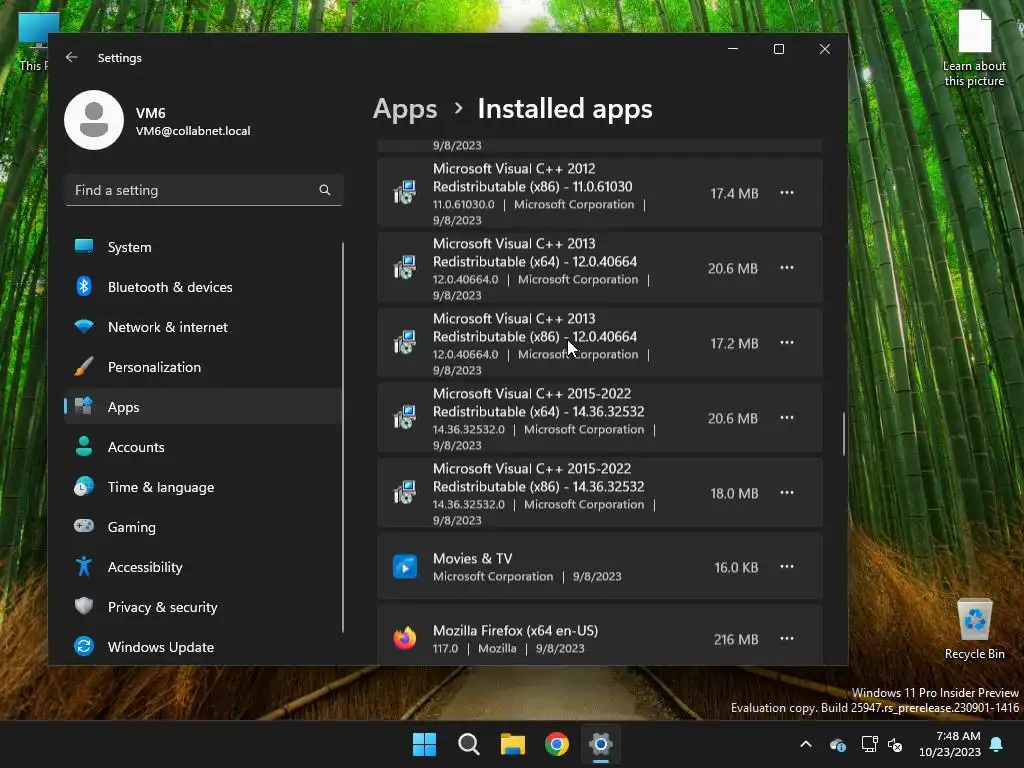Open the notification bell

tap(997, 744)
